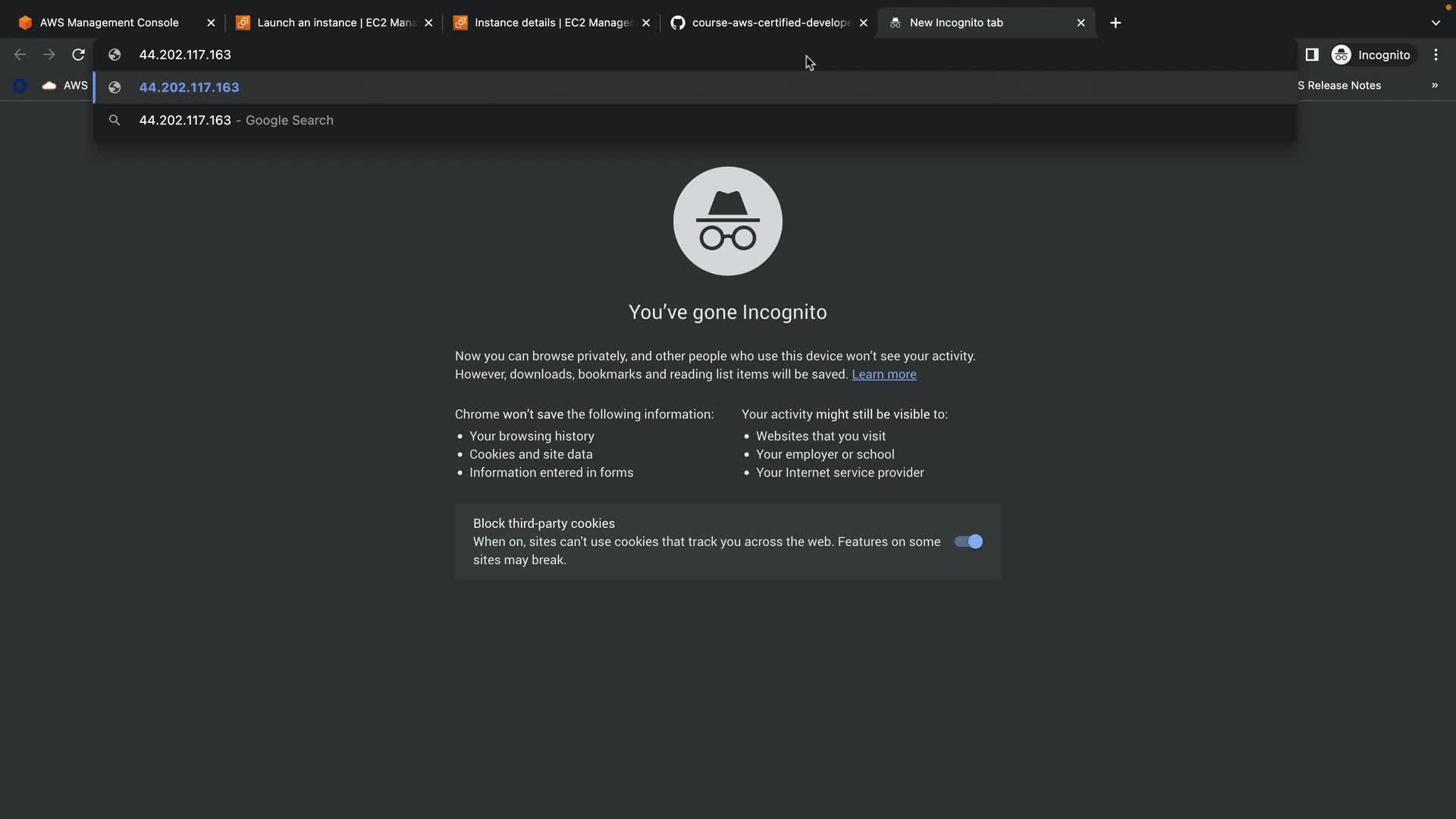Image resolution: width=1456 pixels, height=819 pixels.
Task: Toggle Block third-party cookies switch
Action: 968,541
